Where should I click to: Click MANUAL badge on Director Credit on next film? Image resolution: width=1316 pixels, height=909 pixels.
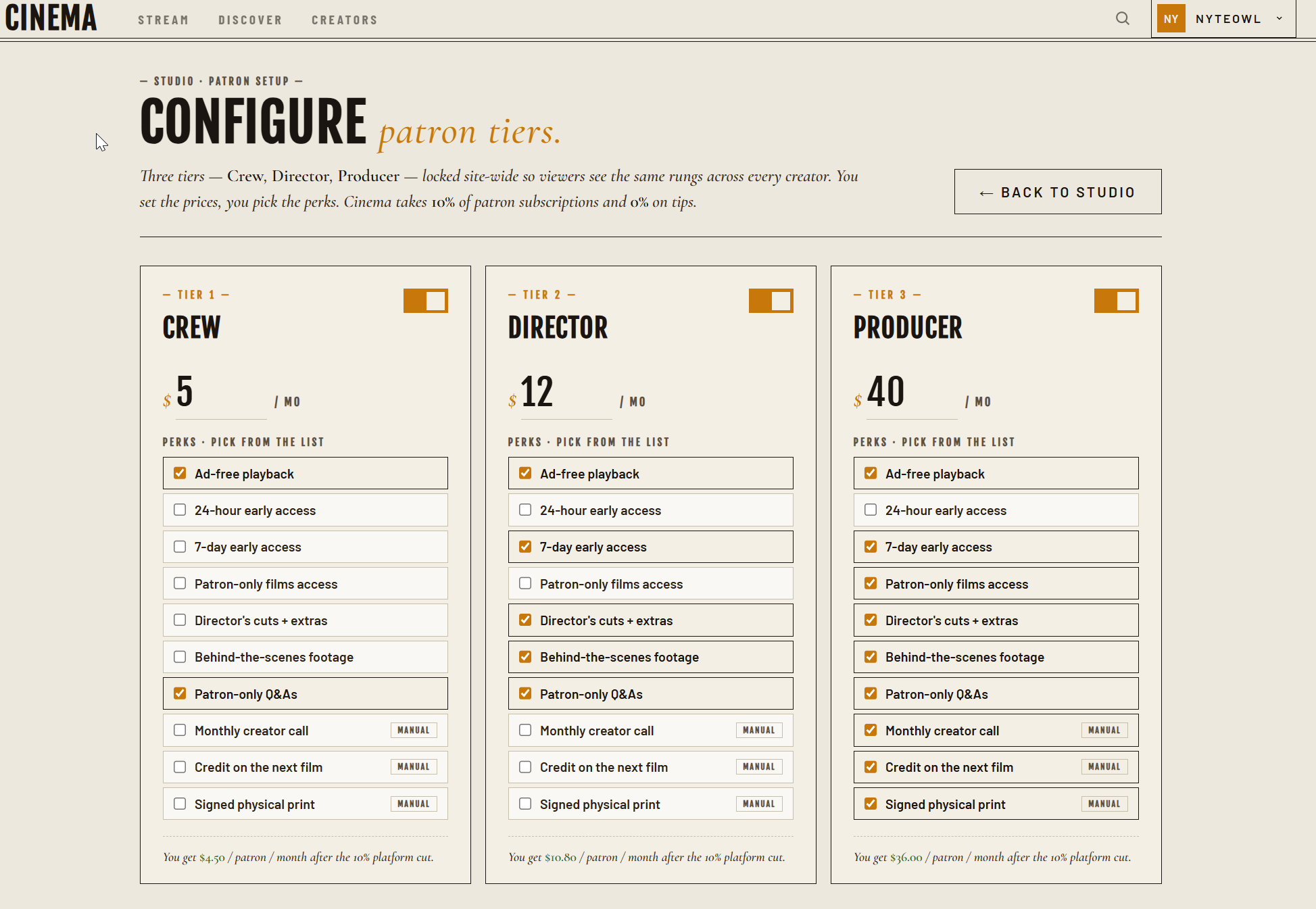click(x=759, y=766)
